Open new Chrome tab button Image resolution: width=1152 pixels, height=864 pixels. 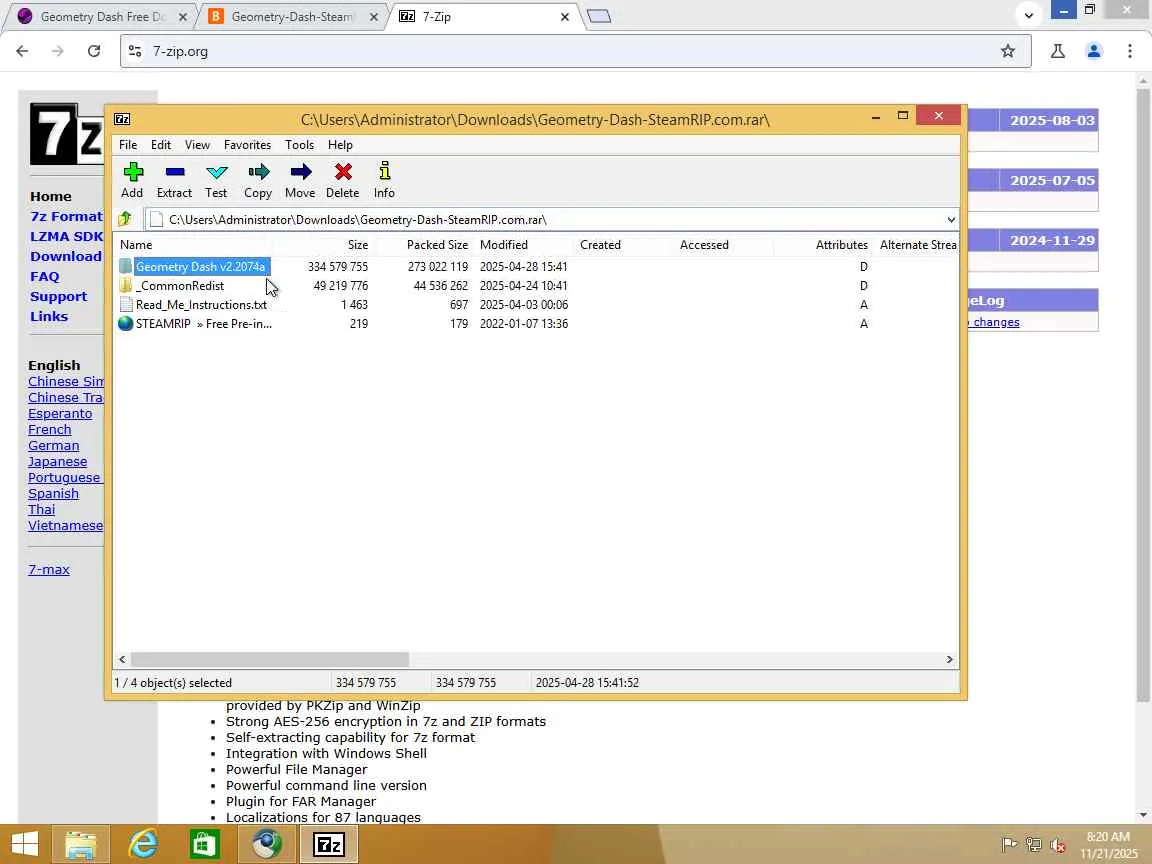tap(600, 16)
